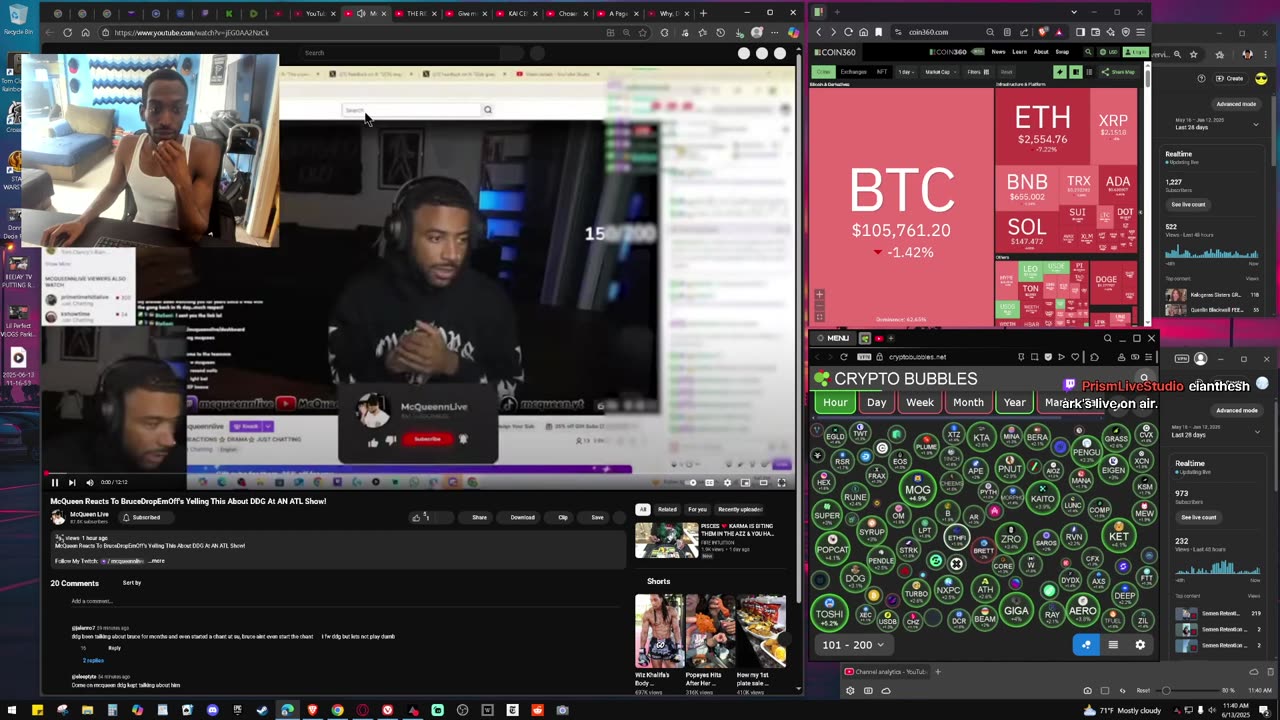Image resolution: width=1280 pixels, height=720 pixels.
Task: Open new tab in YouTube browser window
Action: pos(703,13)
